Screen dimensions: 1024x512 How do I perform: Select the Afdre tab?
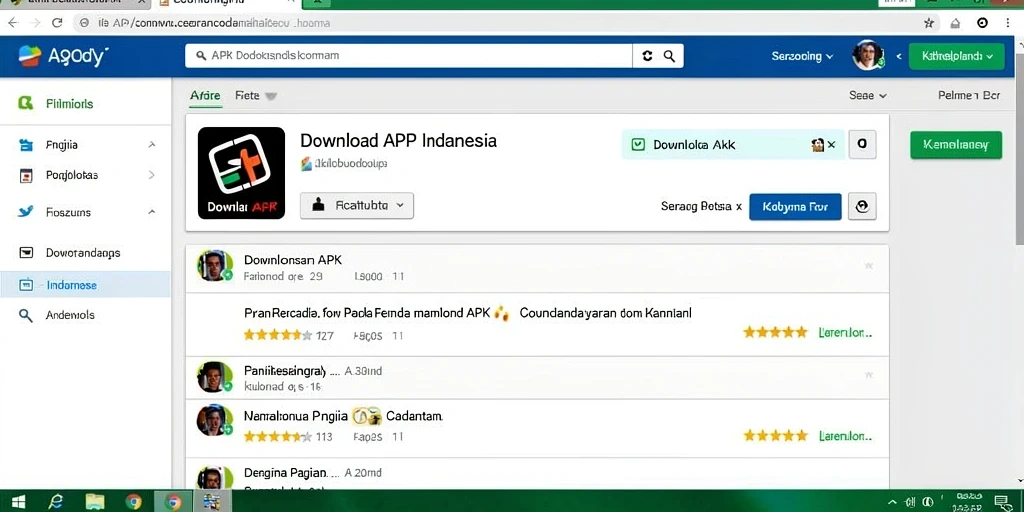(205, 95)
